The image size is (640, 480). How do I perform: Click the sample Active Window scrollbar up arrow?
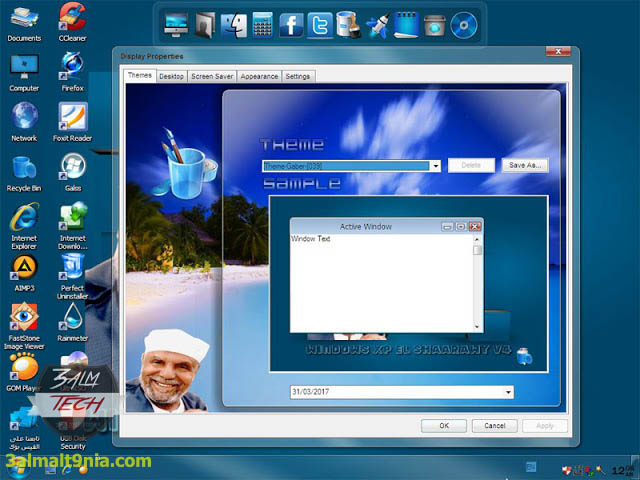477,239
